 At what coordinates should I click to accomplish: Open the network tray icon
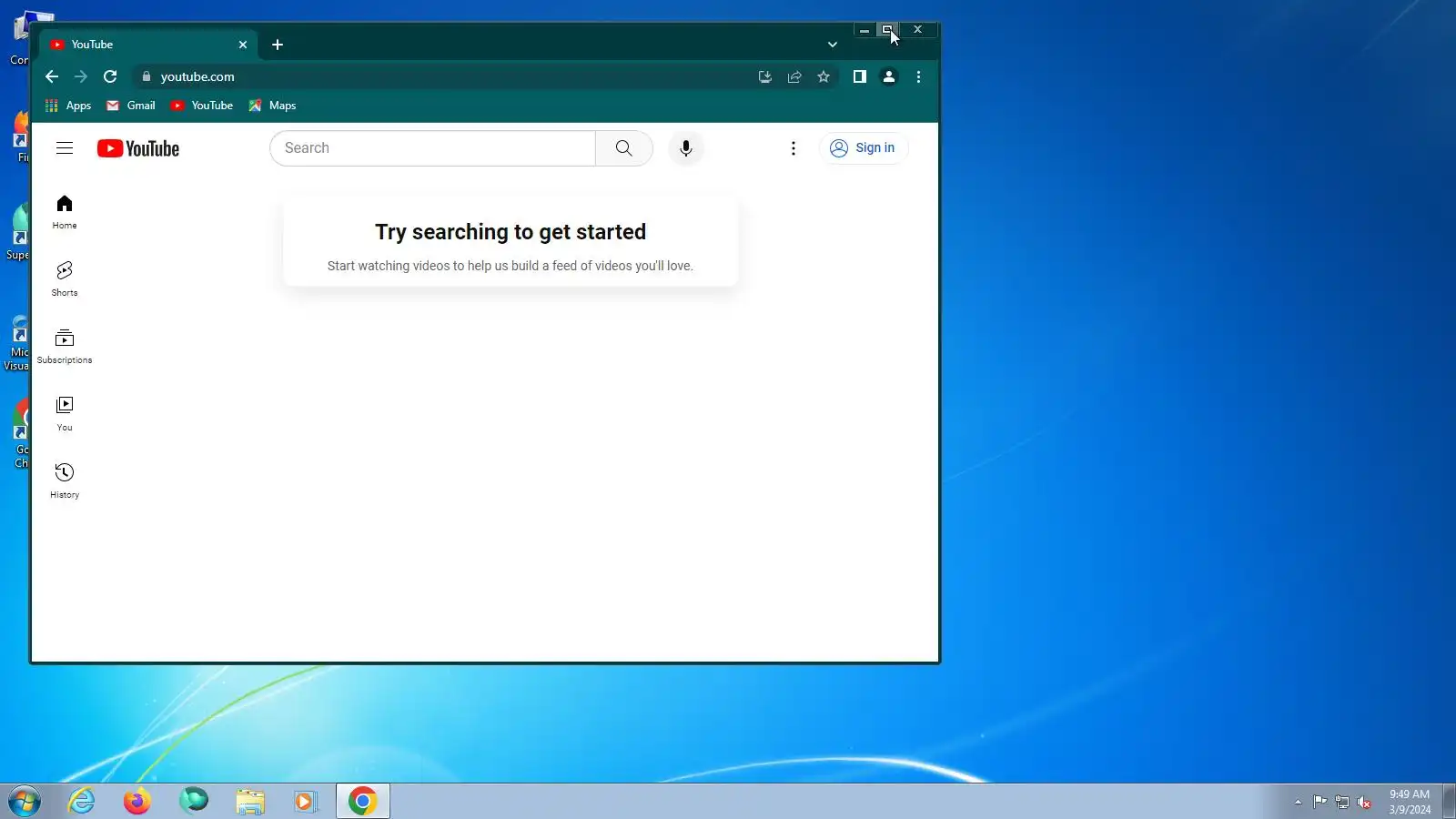[x=1342, y=802]
